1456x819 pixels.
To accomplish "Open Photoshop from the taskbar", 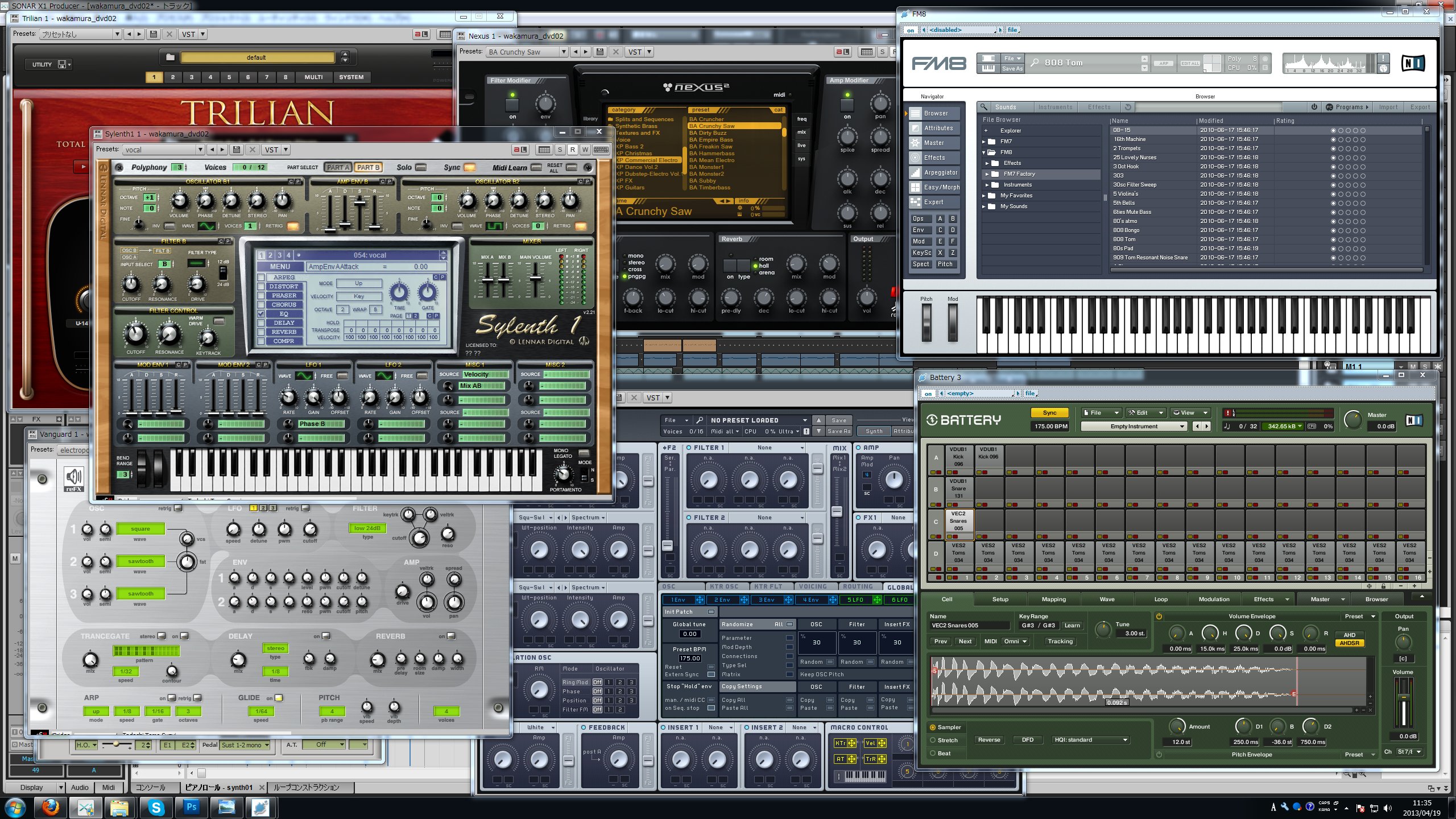I will point(191,807).
